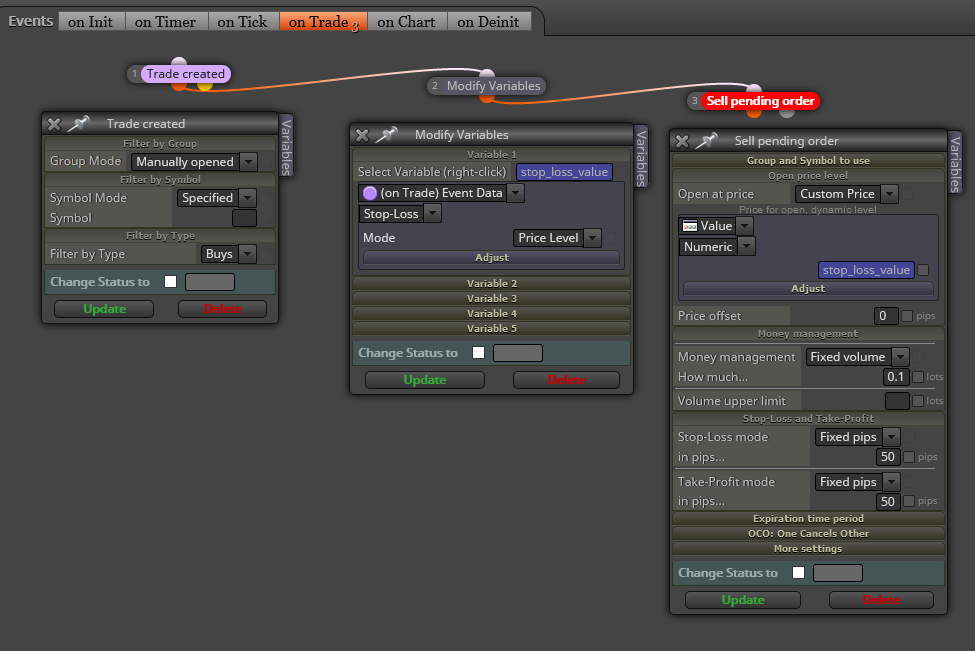Expand the OCO: One Cancels Other section
The width and height of the screenshot is (975, 651).
[808, 533]
